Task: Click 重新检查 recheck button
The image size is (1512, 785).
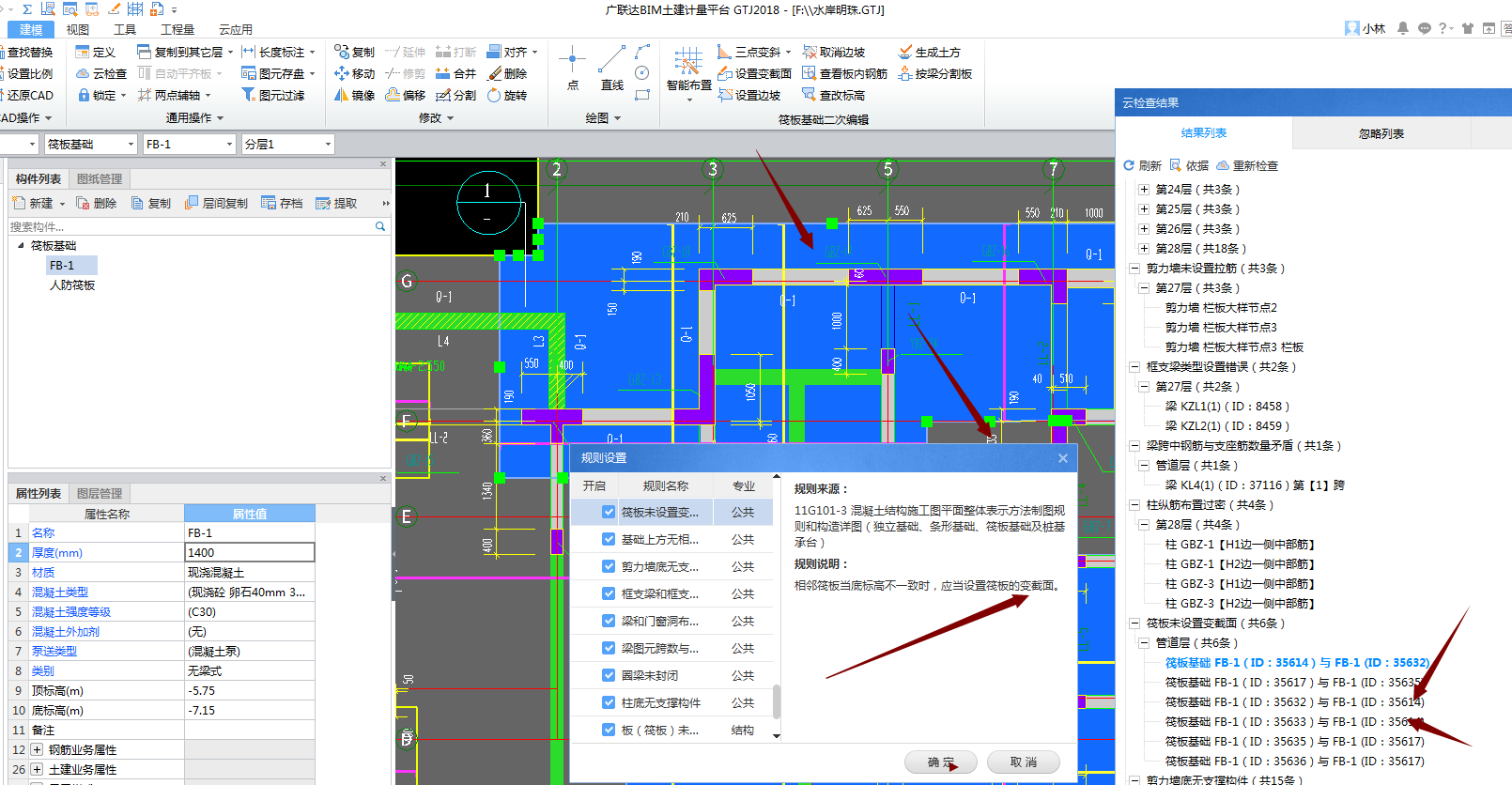Action: tap(1247, 165)
